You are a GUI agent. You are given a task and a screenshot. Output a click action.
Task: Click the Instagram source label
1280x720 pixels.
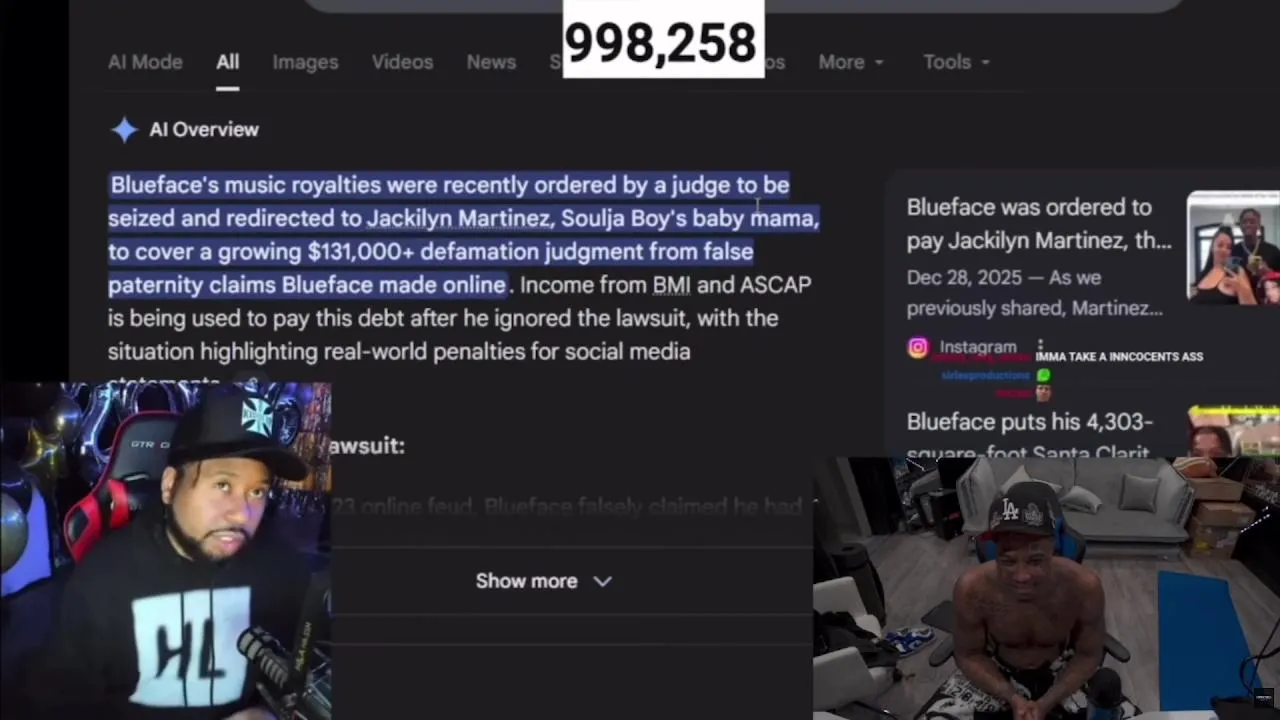tap(977, 347)
